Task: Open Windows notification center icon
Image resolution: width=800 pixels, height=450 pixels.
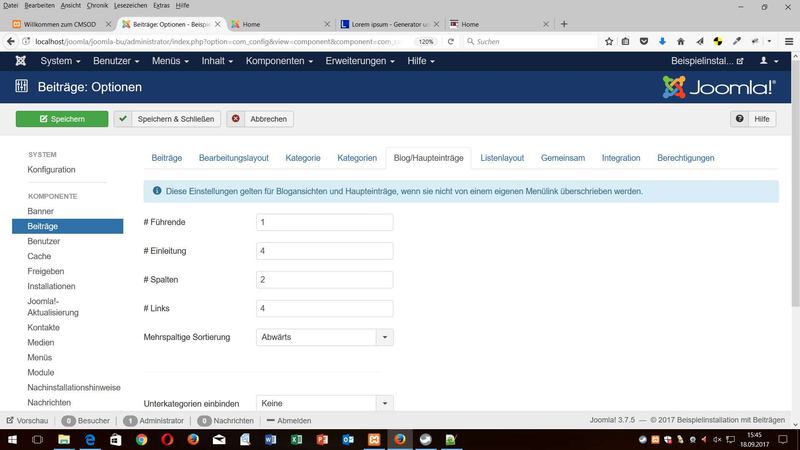Action: coord(783,439)
